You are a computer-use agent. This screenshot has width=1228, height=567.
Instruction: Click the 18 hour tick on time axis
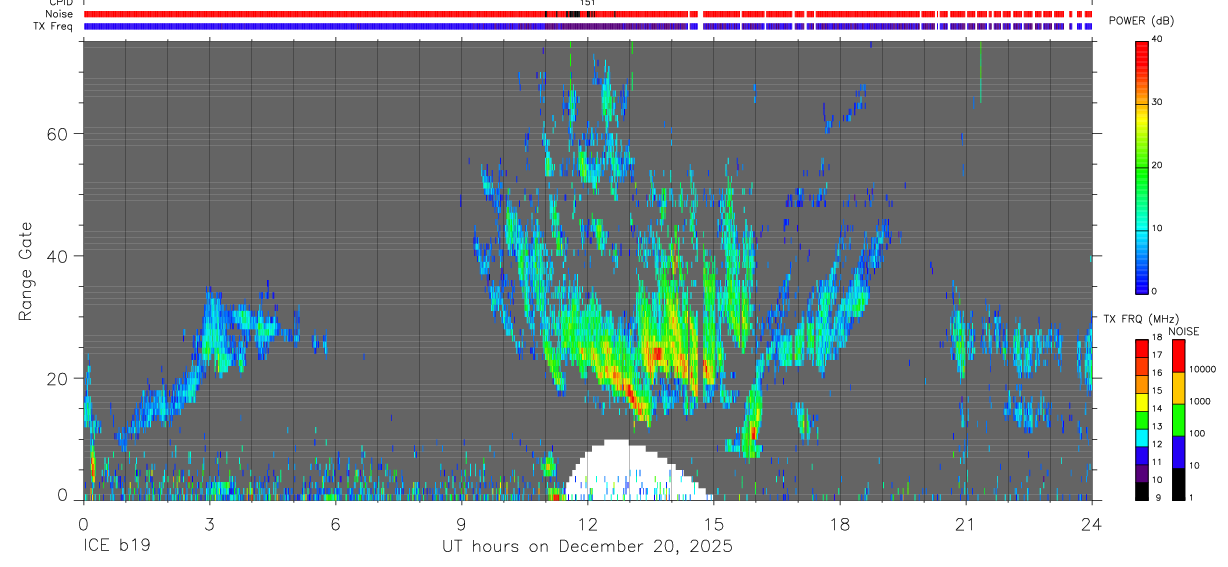[840, 524]
